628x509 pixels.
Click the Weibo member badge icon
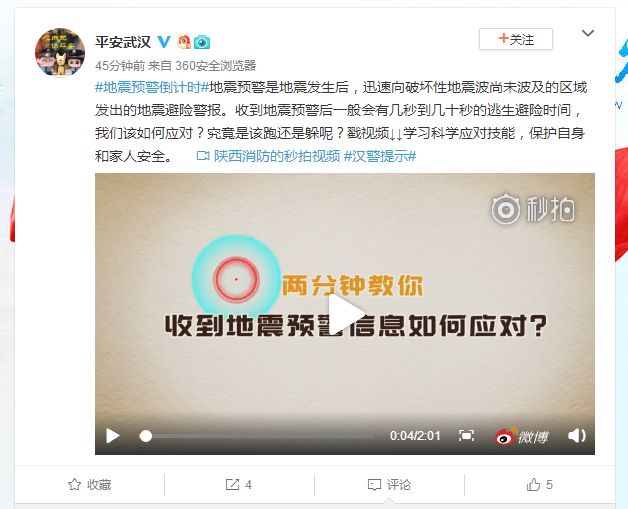[184, 42]
